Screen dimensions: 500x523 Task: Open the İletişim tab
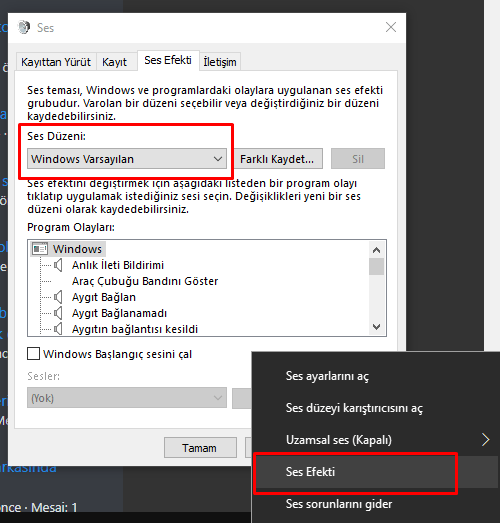220,62
